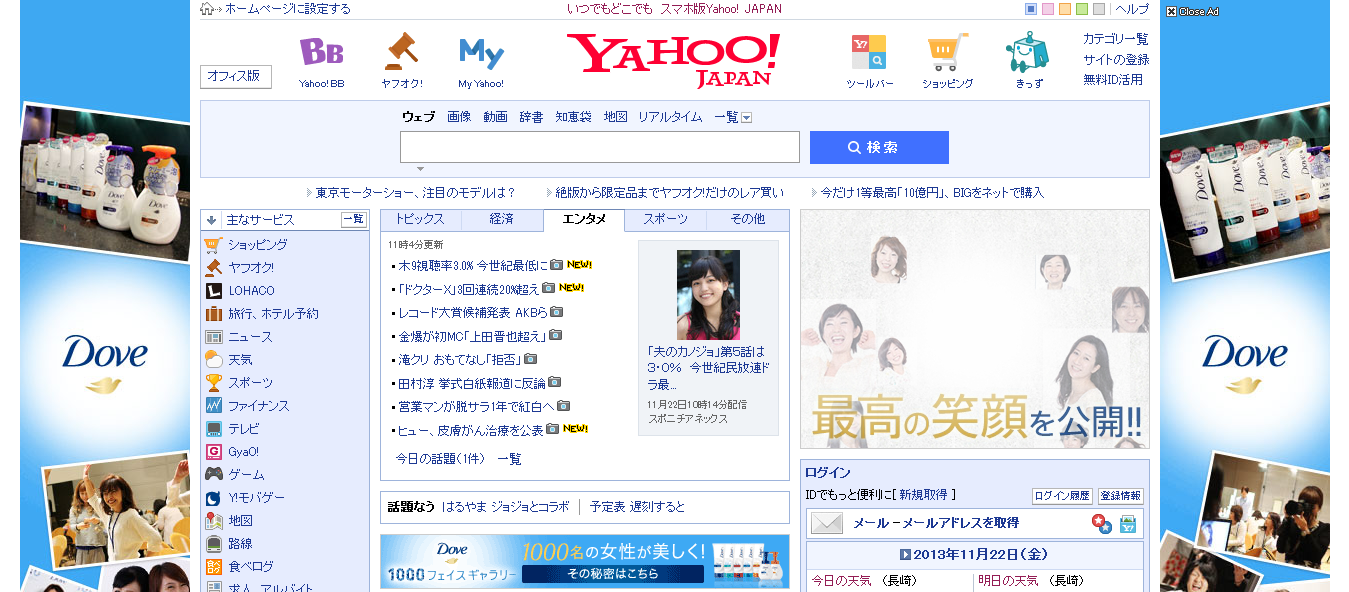
Task: Click the small triangle below search box
Action: 421,169
